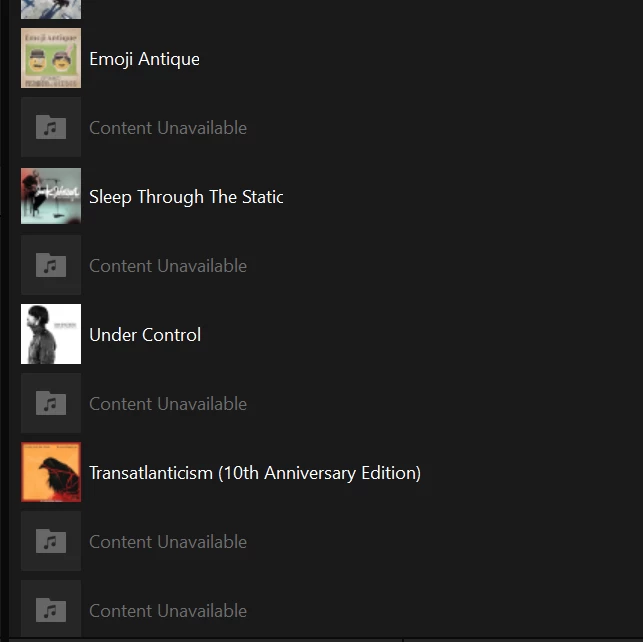Viewport: 643px width, 642px height.
Task: Select Content Unavailable text under Sleep Through The Static
Action: [x=168, y=266]
